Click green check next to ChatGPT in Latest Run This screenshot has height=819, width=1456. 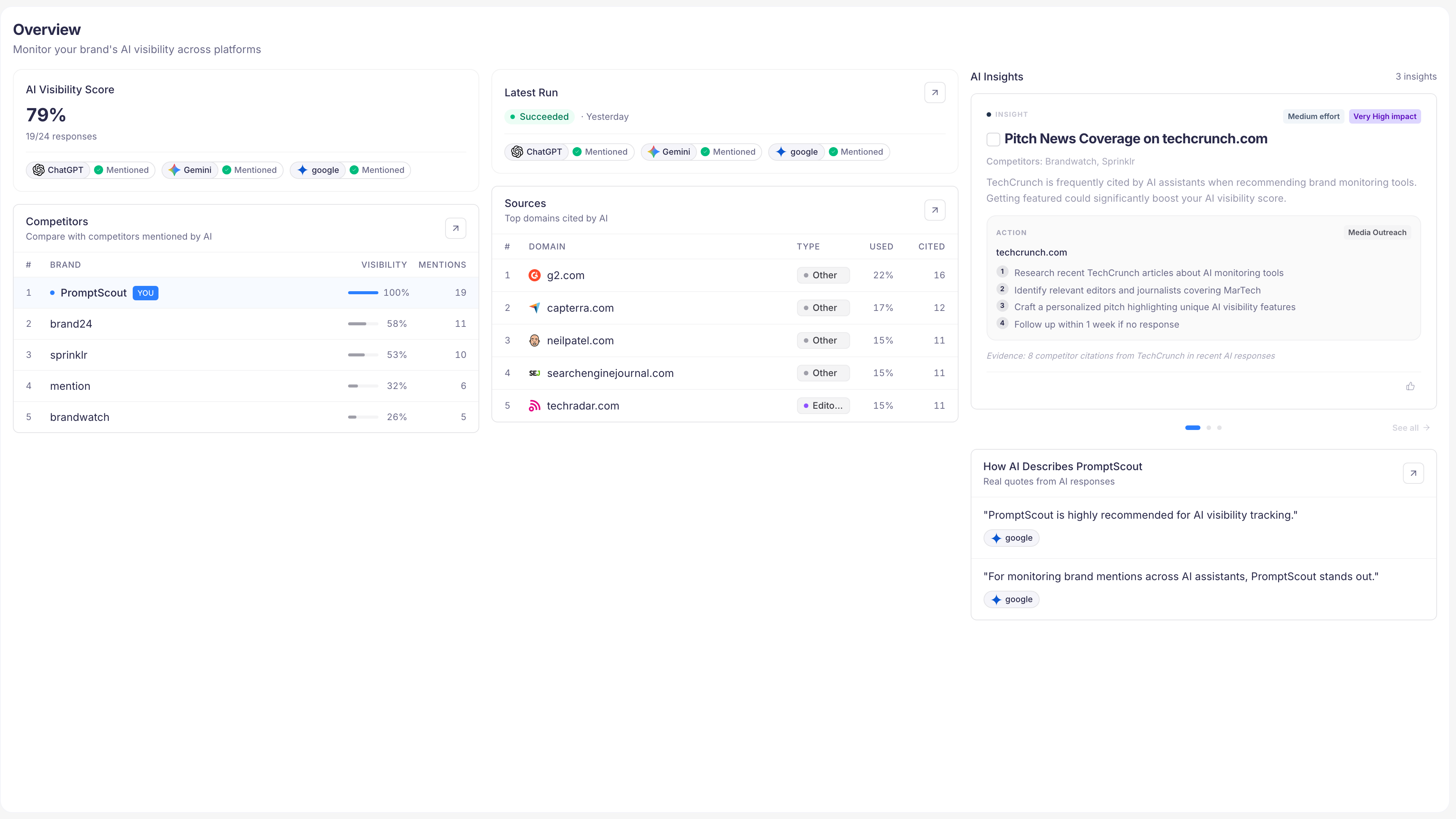pos(577,152)
